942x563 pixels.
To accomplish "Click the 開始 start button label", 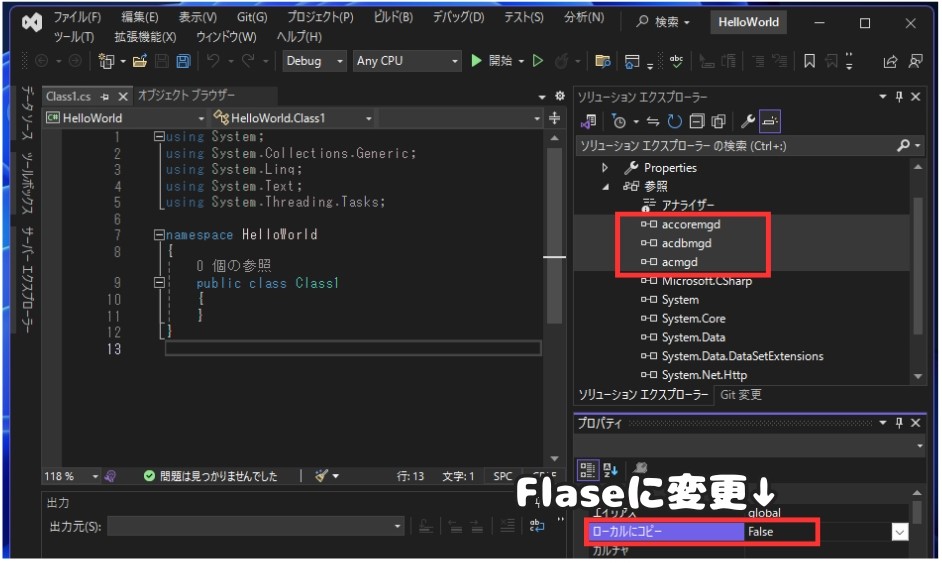I will click(500, 61).
